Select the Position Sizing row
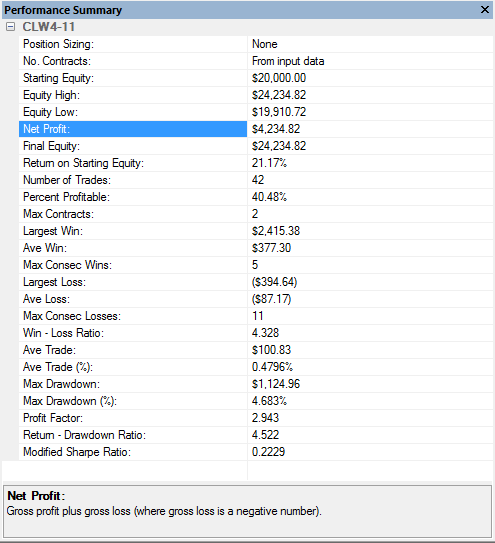This screenshot has height=543, width=495. point(256,44)
